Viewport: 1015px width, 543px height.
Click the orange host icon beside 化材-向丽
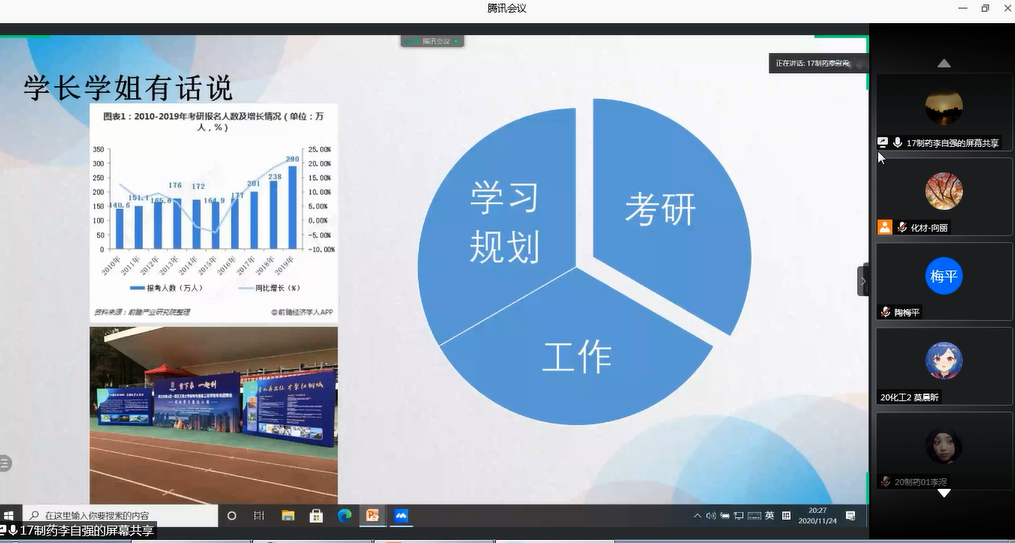(884, 227)
